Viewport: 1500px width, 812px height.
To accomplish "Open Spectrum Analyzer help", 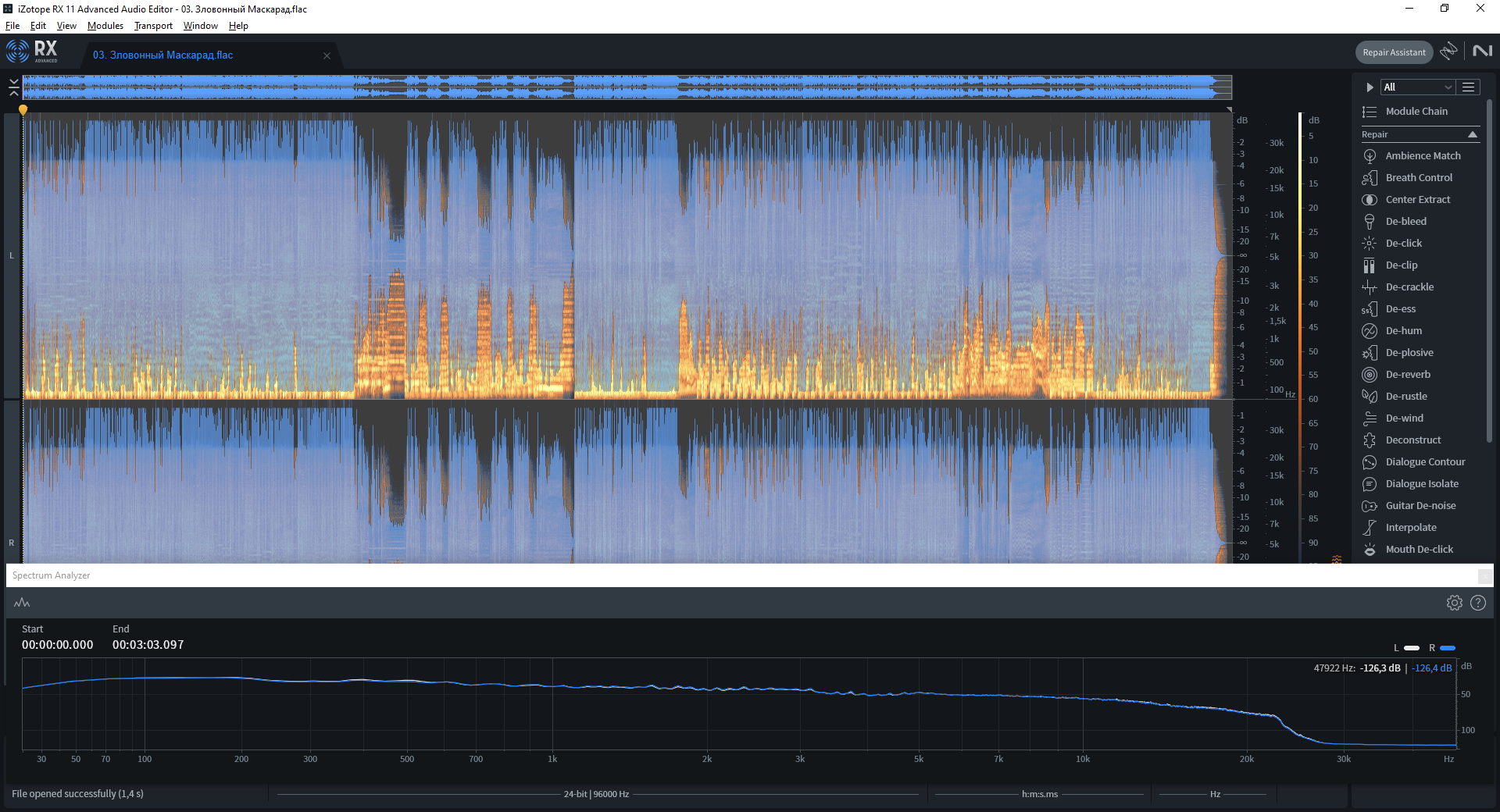I will coord(1478,603).
